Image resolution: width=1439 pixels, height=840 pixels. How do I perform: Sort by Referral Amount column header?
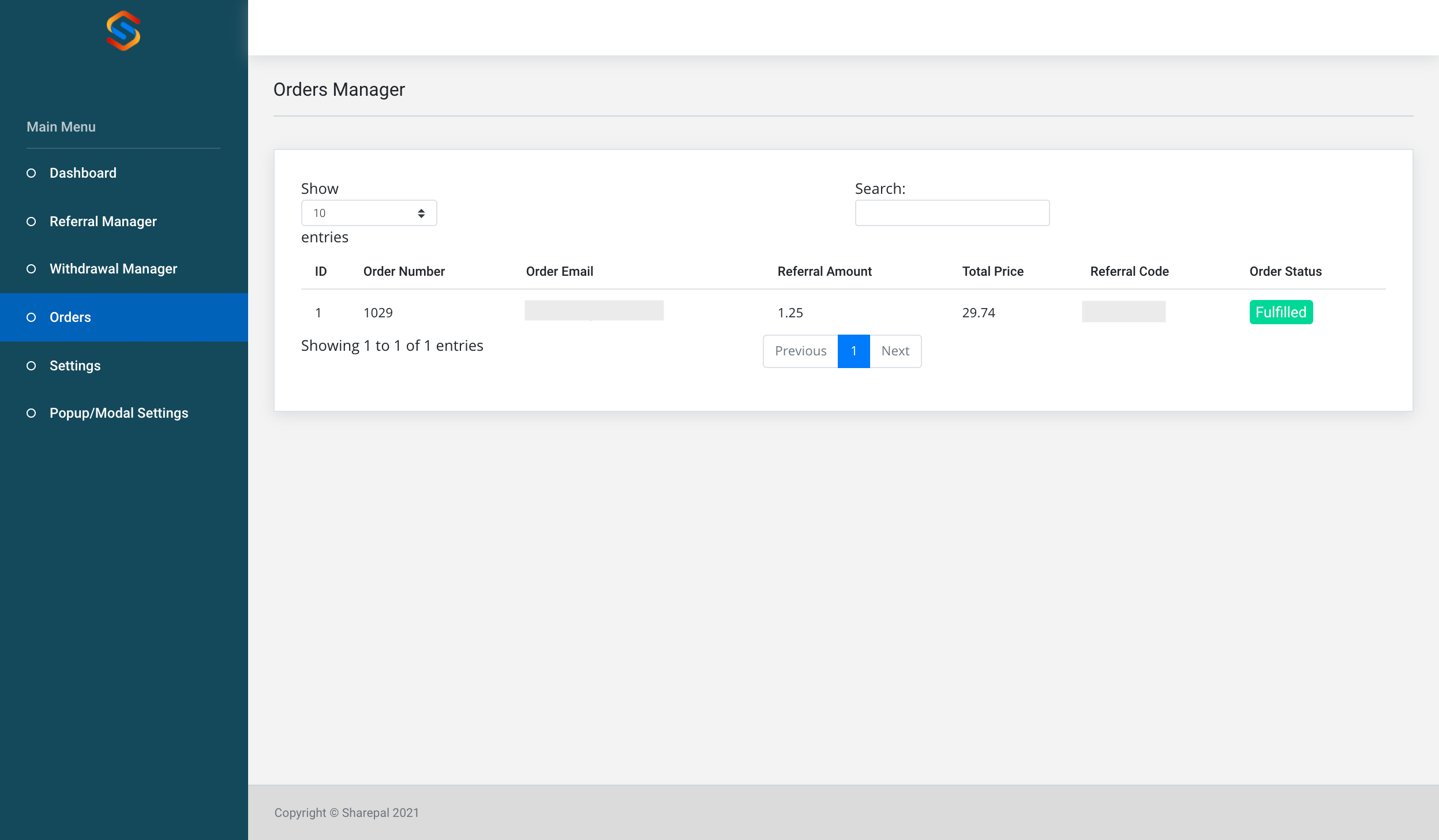824,271
